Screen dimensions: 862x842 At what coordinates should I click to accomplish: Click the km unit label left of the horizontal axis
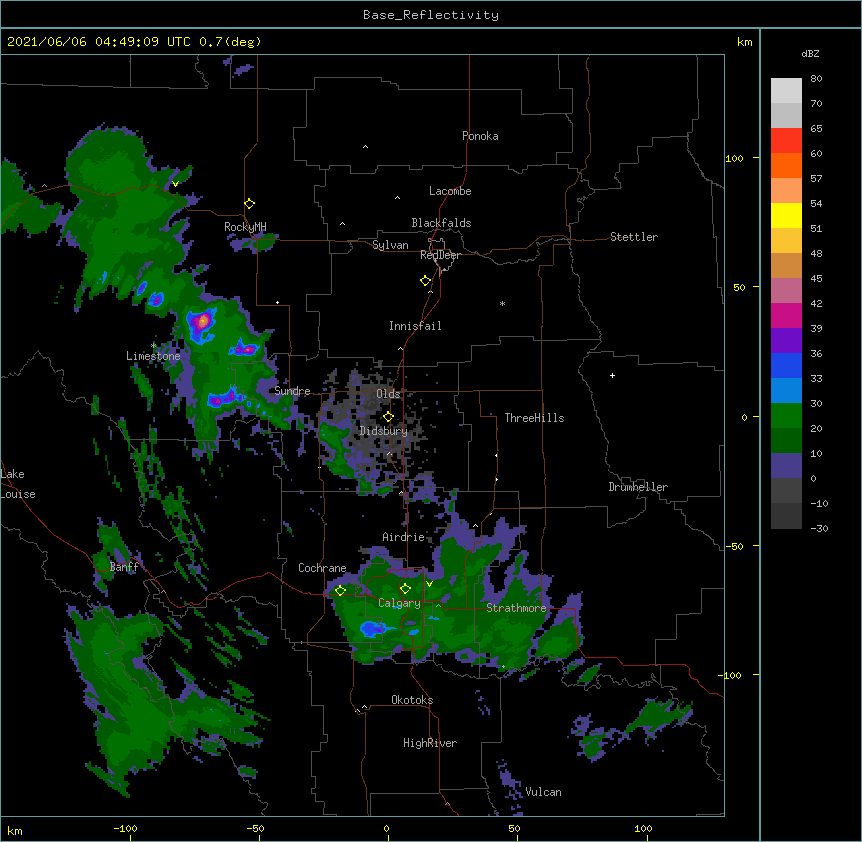15,830
